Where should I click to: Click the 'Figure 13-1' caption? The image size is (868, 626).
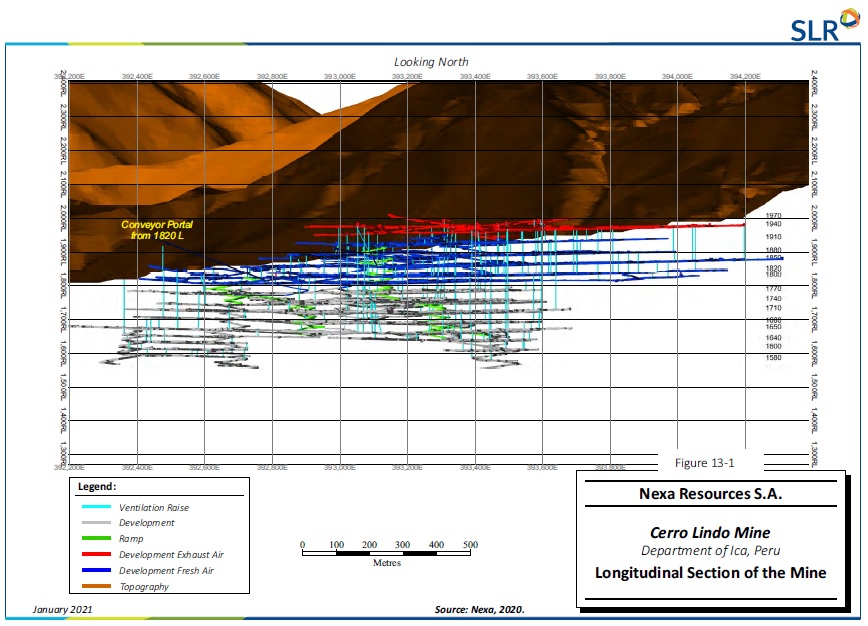tap(704, 463)
